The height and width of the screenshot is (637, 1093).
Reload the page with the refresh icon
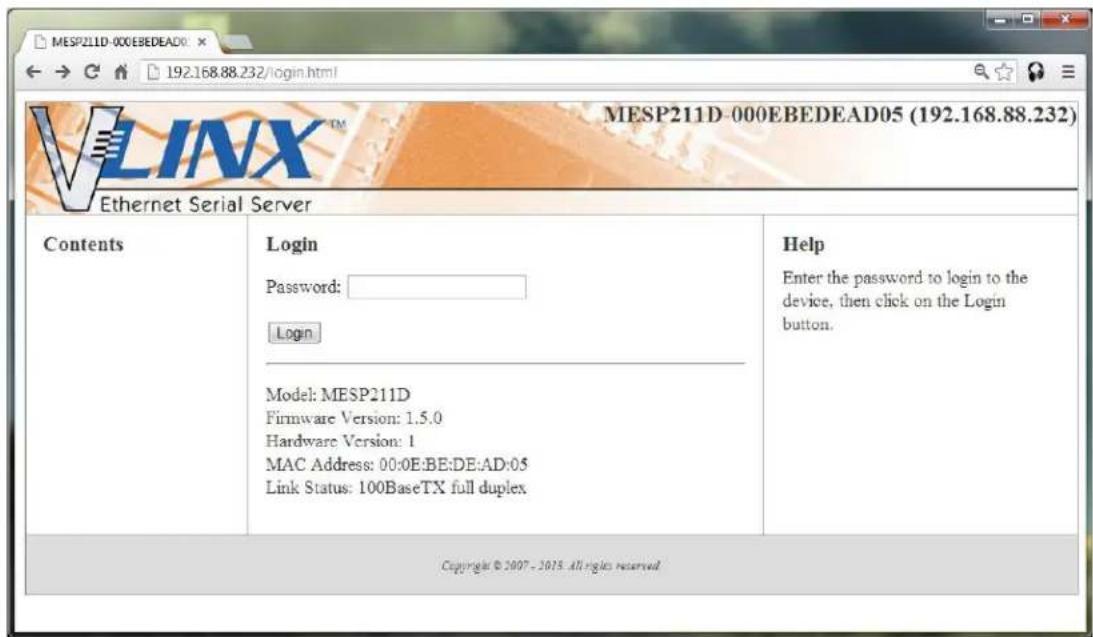tap(91, 72)
